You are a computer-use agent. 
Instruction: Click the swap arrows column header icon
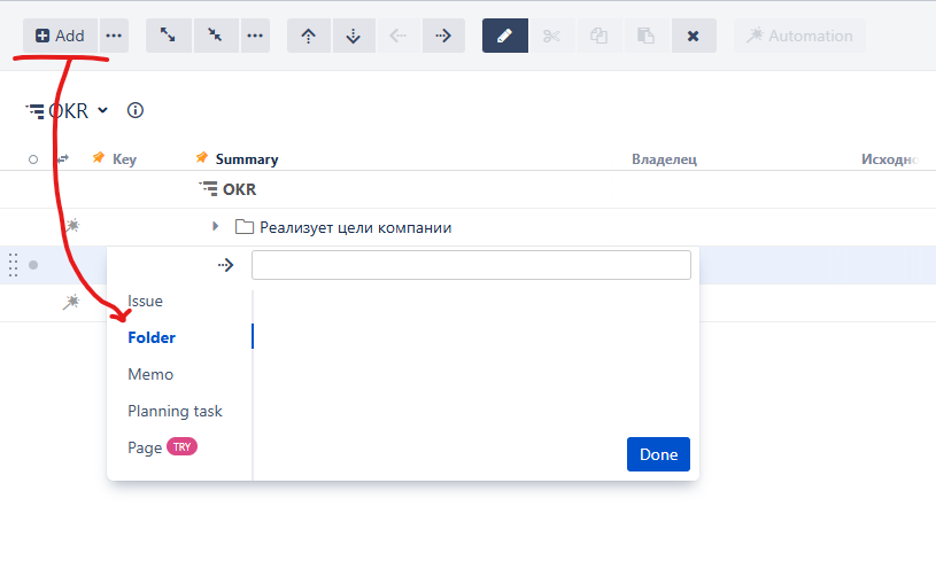point(63,159)
